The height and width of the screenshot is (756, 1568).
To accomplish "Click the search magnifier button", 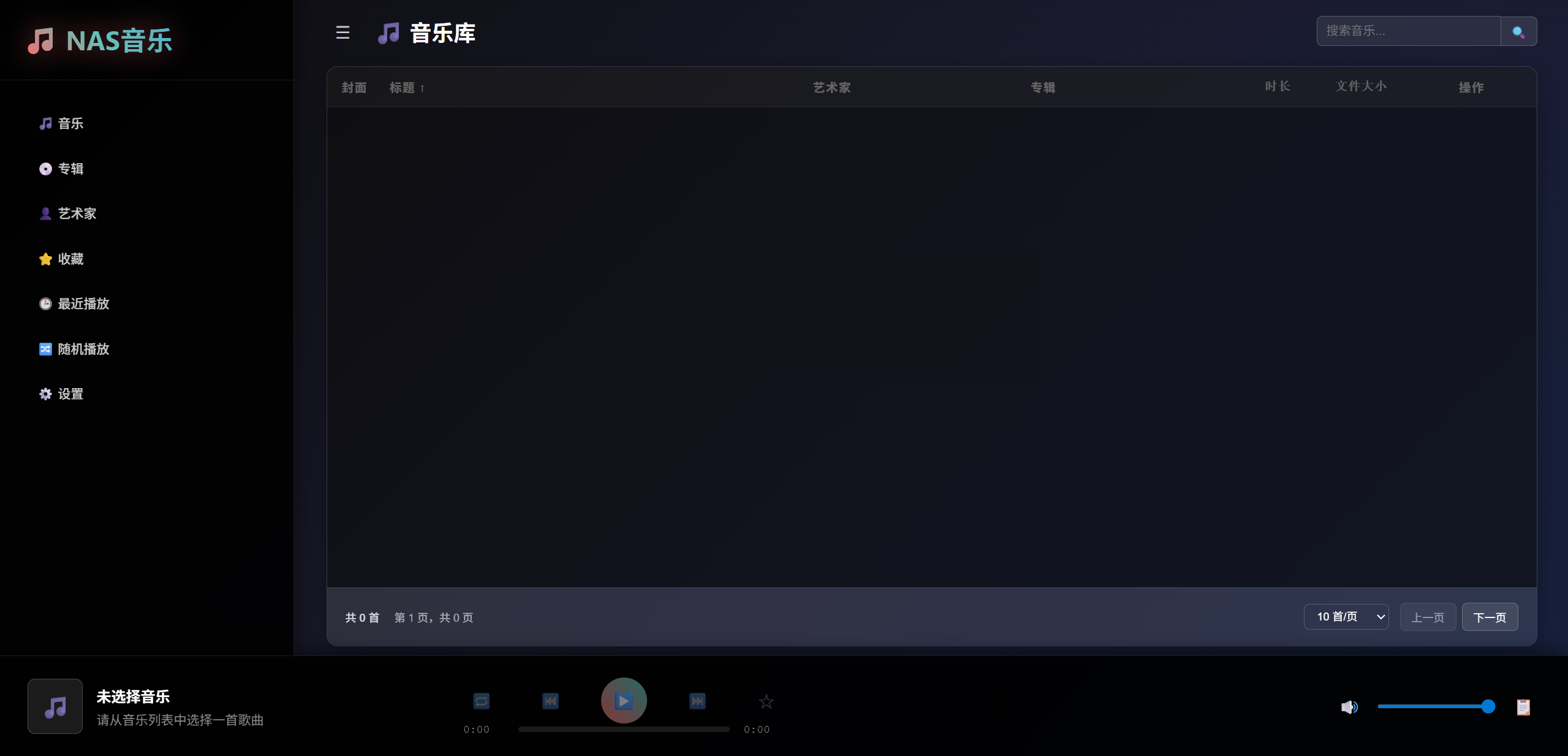I will [x=1518, y=31].
